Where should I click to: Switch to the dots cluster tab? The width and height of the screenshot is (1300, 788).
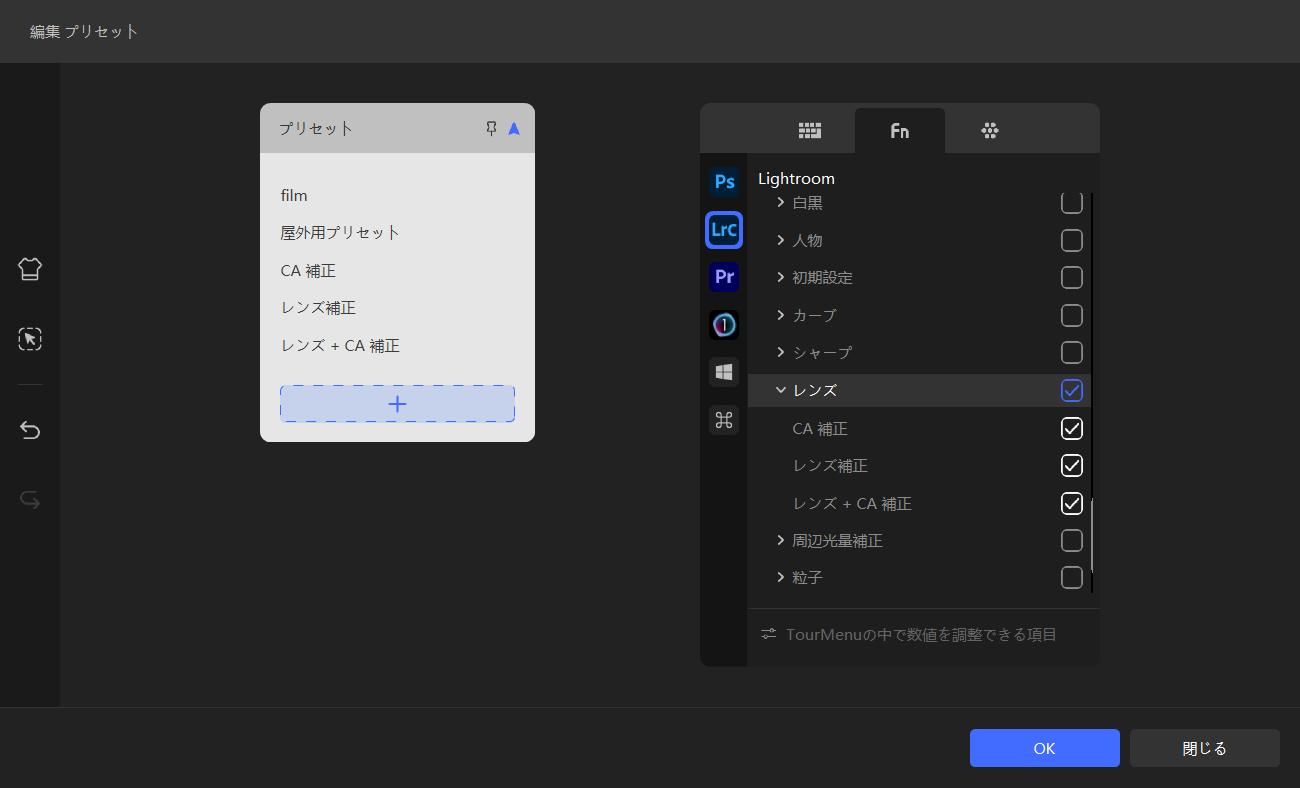(990, 131)
